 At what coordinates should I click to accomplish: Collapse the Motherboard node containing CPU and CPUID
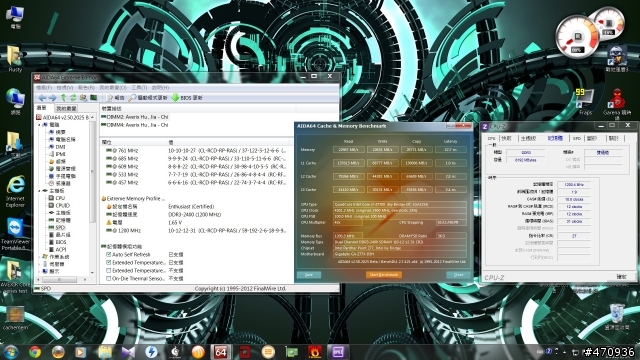point(40,191)
